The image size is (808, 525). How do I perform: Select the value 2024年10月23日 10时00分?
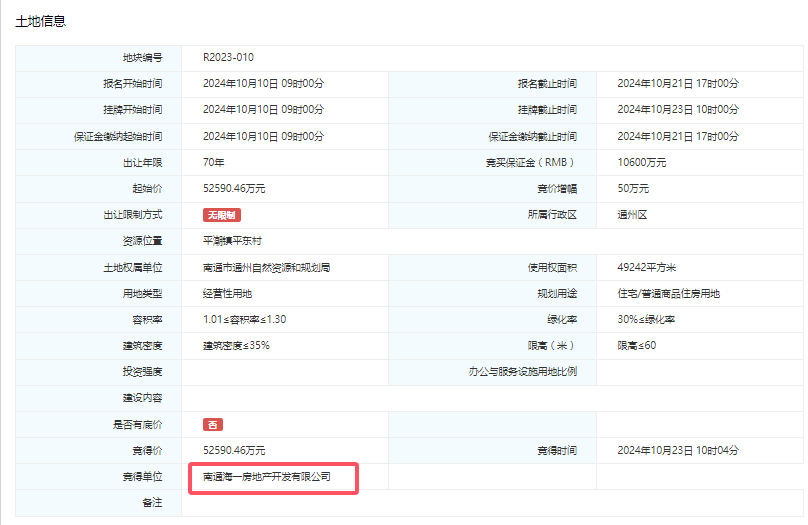[678, 110]
